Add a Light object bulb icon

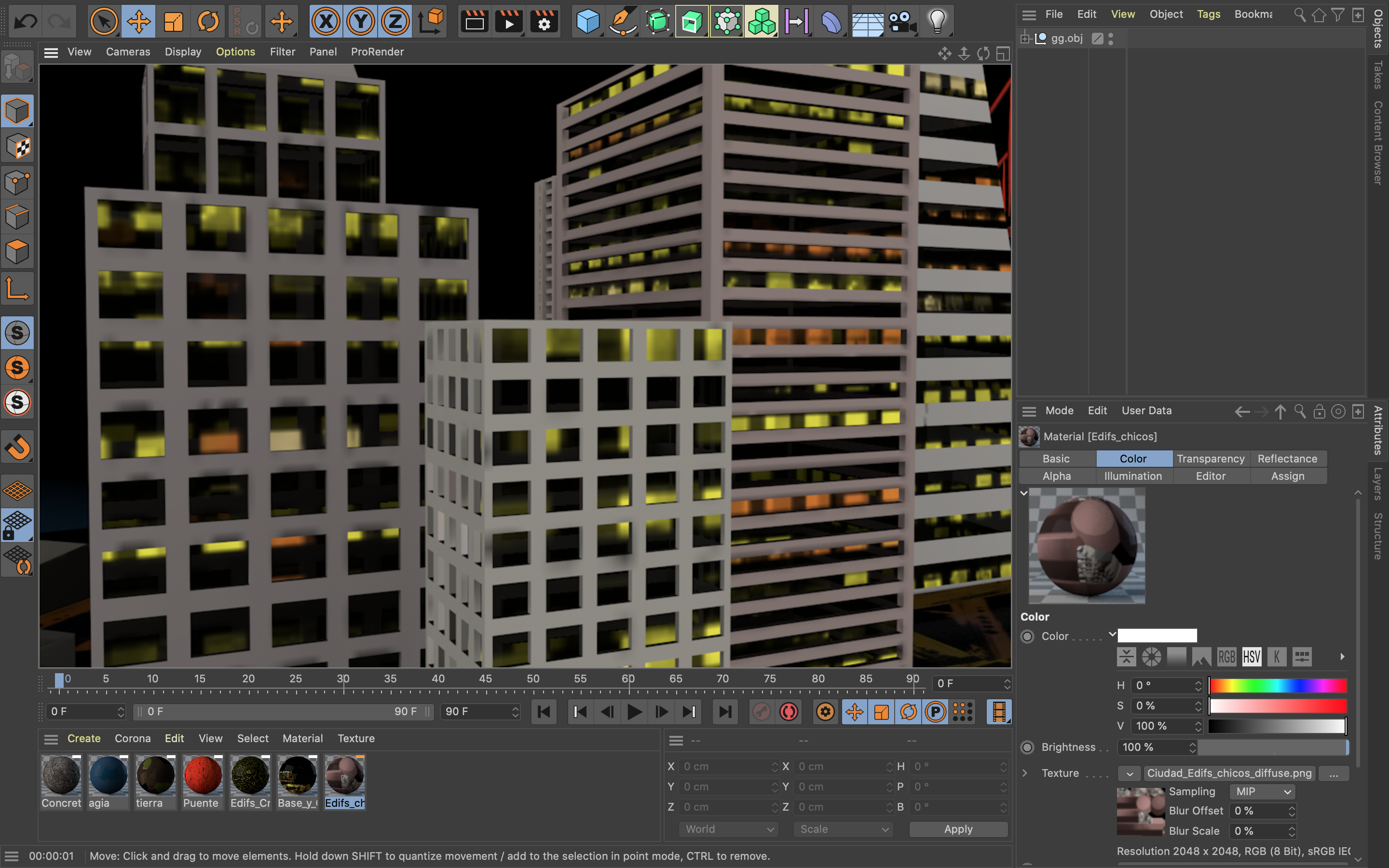937,22
